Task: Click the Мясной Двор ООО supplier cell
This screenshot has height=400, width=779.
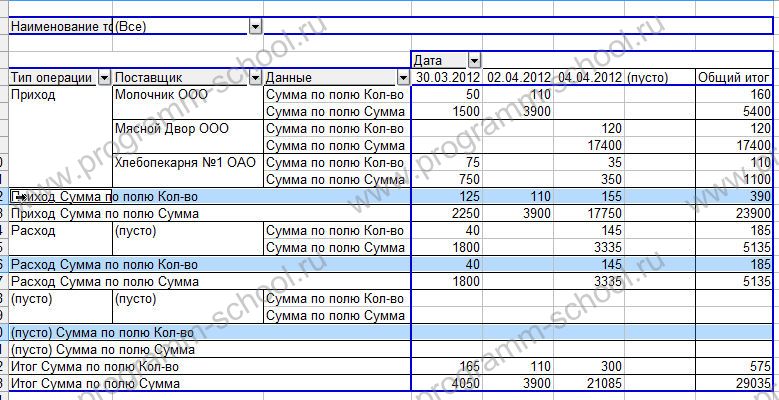Action: coord(171,128)
